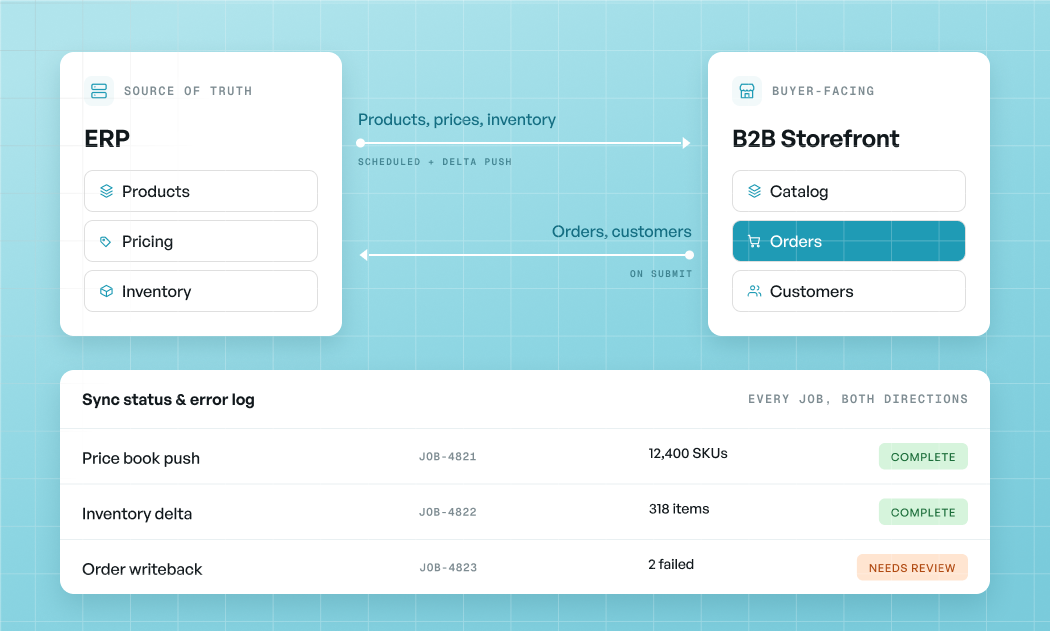Click the box icon in Inventory
Viewport: 1050px width, 631px height.
click(x=106, y=291)
